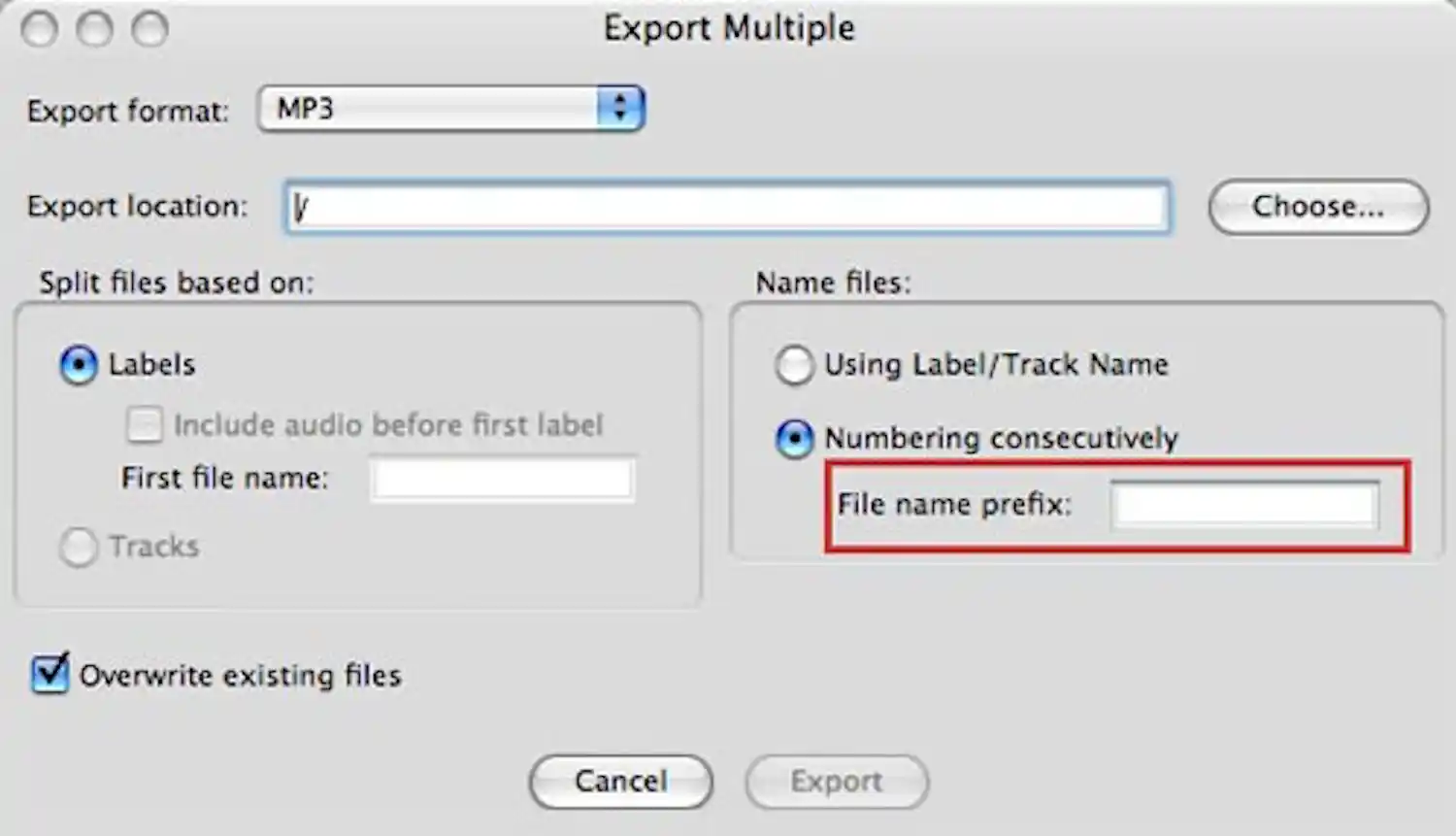Click the Export button
This screenshot has height=836, width=1456.
(x=836, y=781)
